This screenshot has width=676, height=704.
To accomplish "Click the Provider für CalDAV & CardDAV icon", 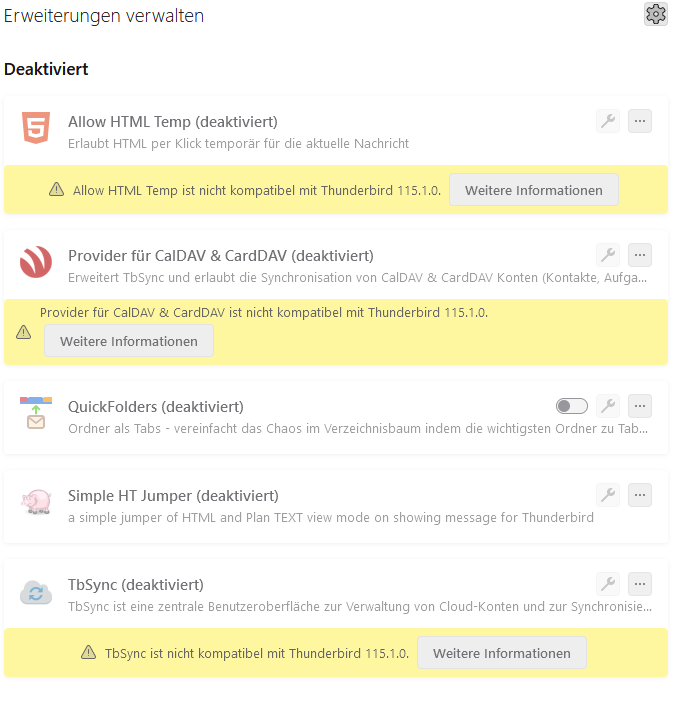I will [x=36, y=262].
